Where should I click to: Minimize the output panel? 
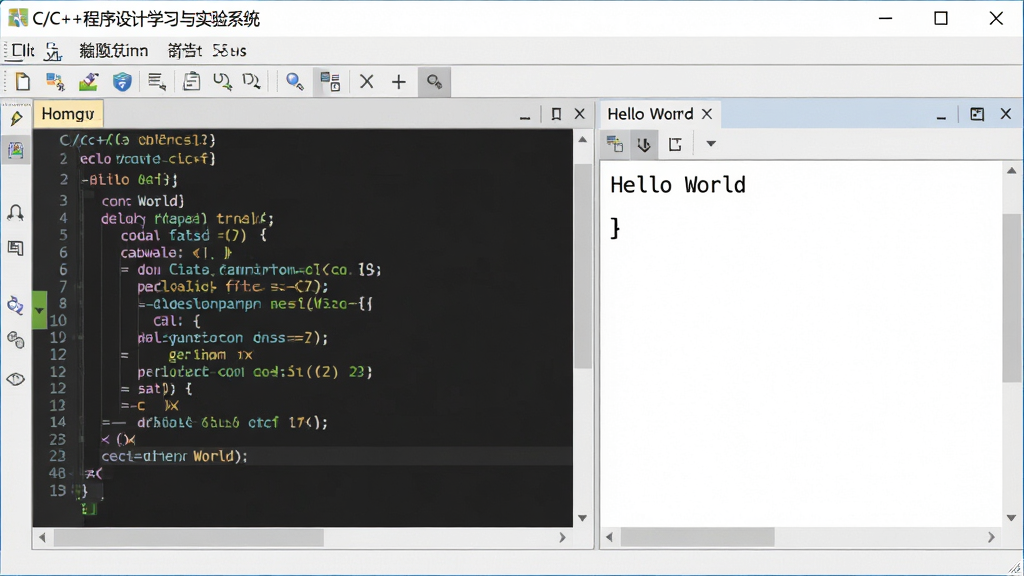click(x=941, y=116)
